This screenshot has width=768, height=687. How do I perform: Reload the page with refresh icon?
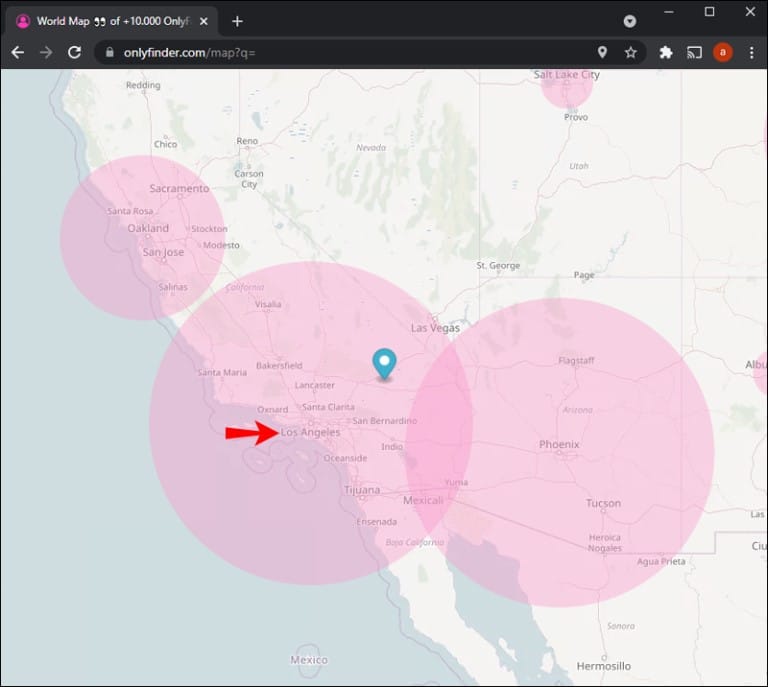[74, 52]
